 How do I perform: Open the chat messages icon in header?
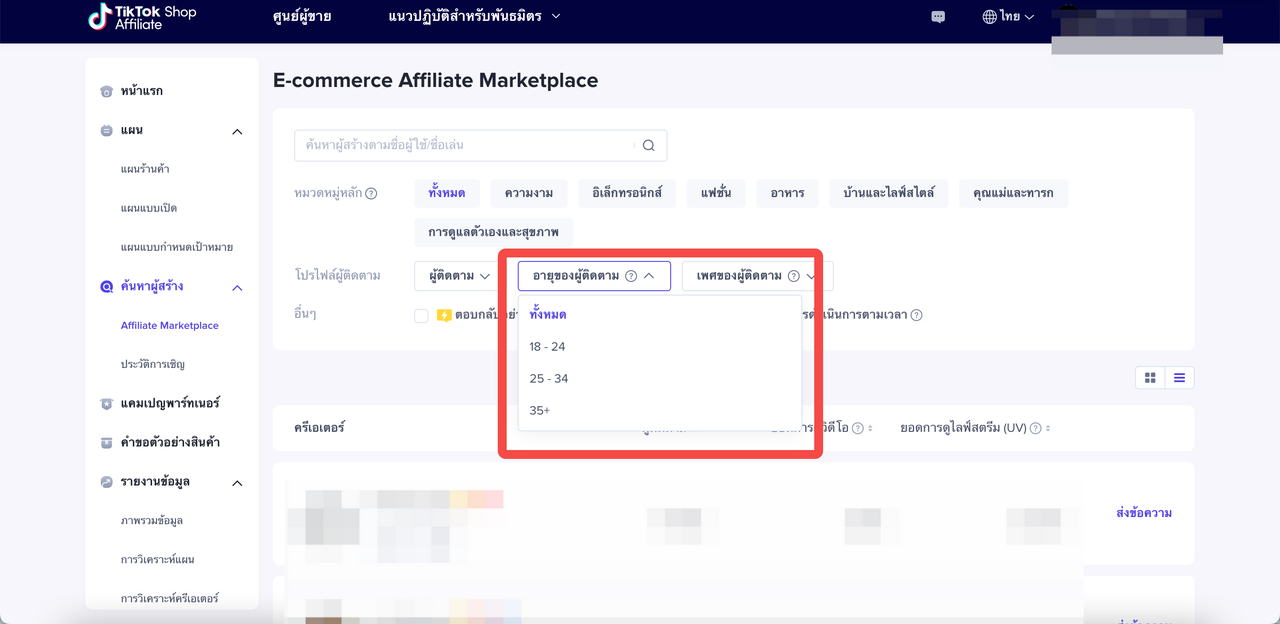click(938, 17)
